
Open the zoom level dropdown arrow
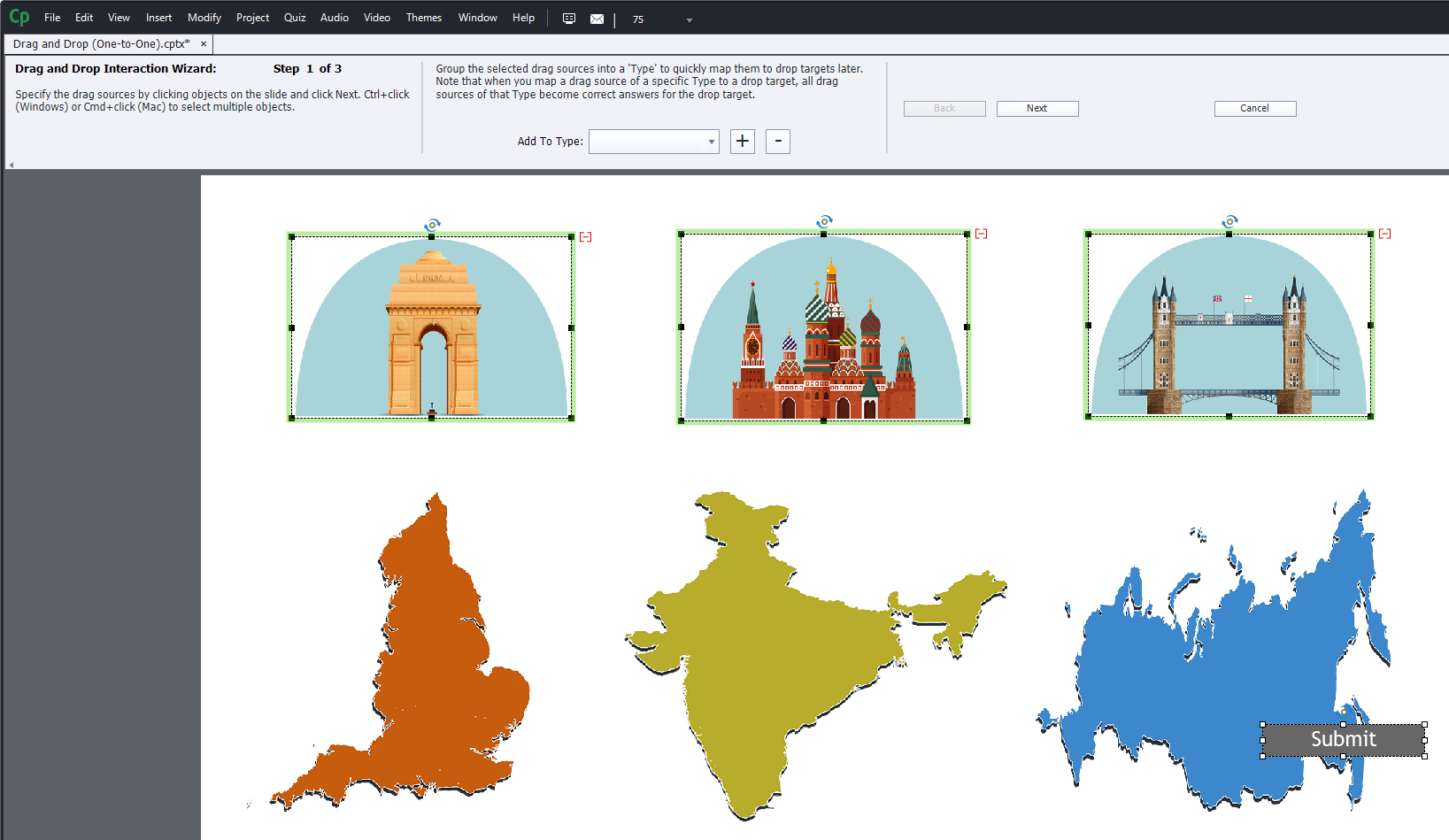689,19
